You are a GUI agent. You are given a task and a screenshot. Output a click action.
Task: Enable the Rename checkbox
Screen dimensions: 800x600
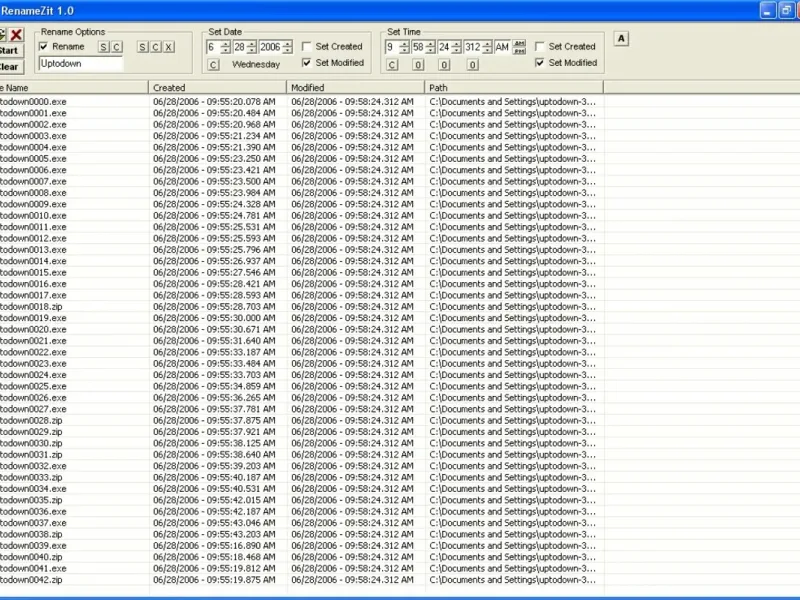click(x=44, y=46)
